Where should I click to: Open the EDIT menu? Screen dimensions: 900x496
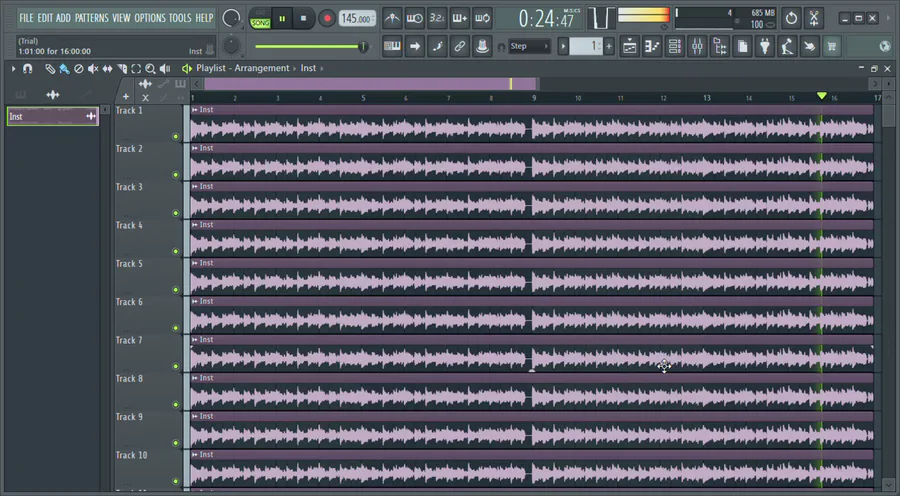[45, 18]
